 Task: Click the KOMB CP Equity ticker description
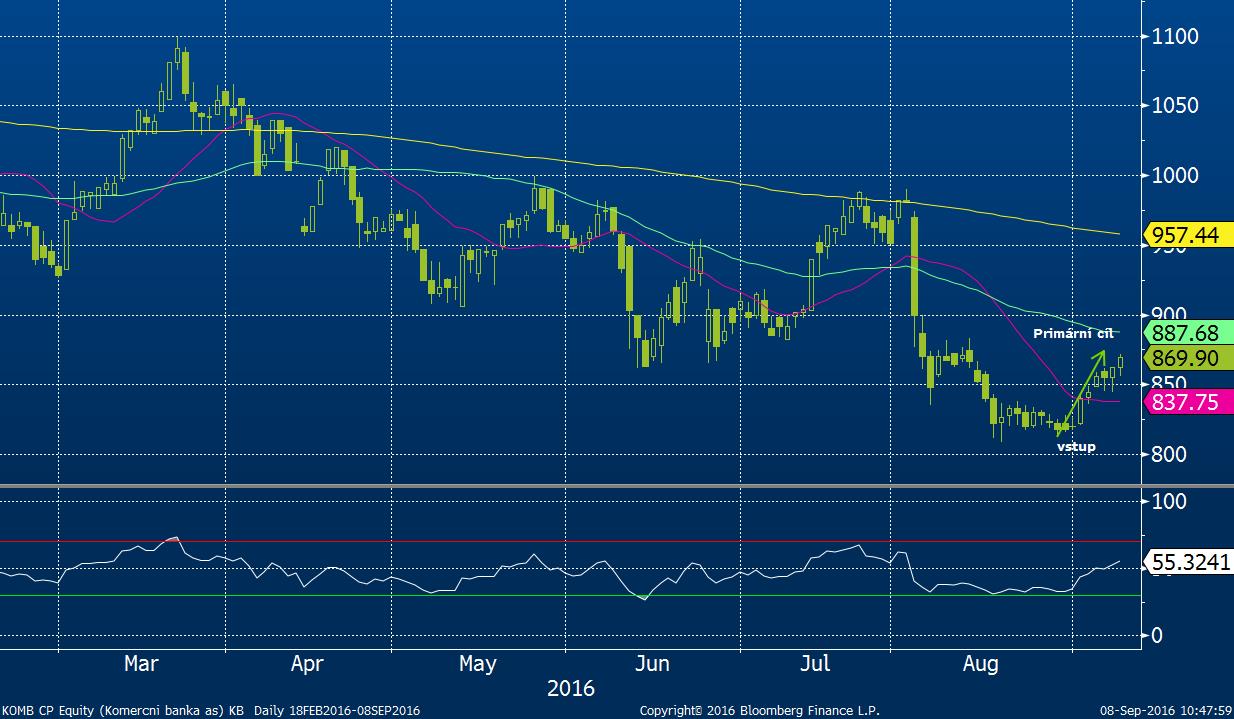pyautogui.click(x=210, y=711)
